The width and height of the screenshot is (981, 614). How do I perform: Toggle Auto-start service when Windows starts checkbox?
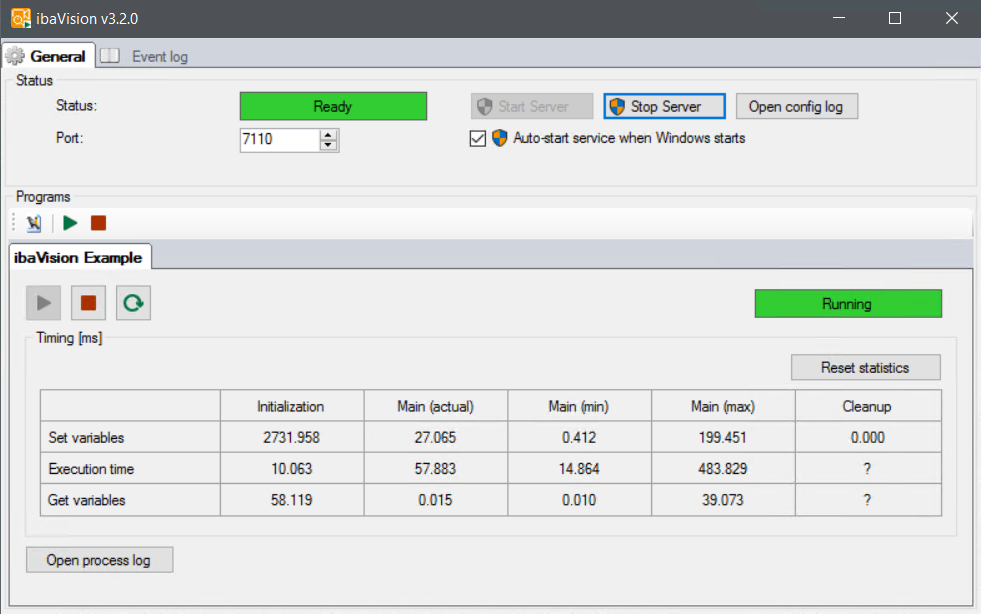pyautogui.click(x=477, y=138)
